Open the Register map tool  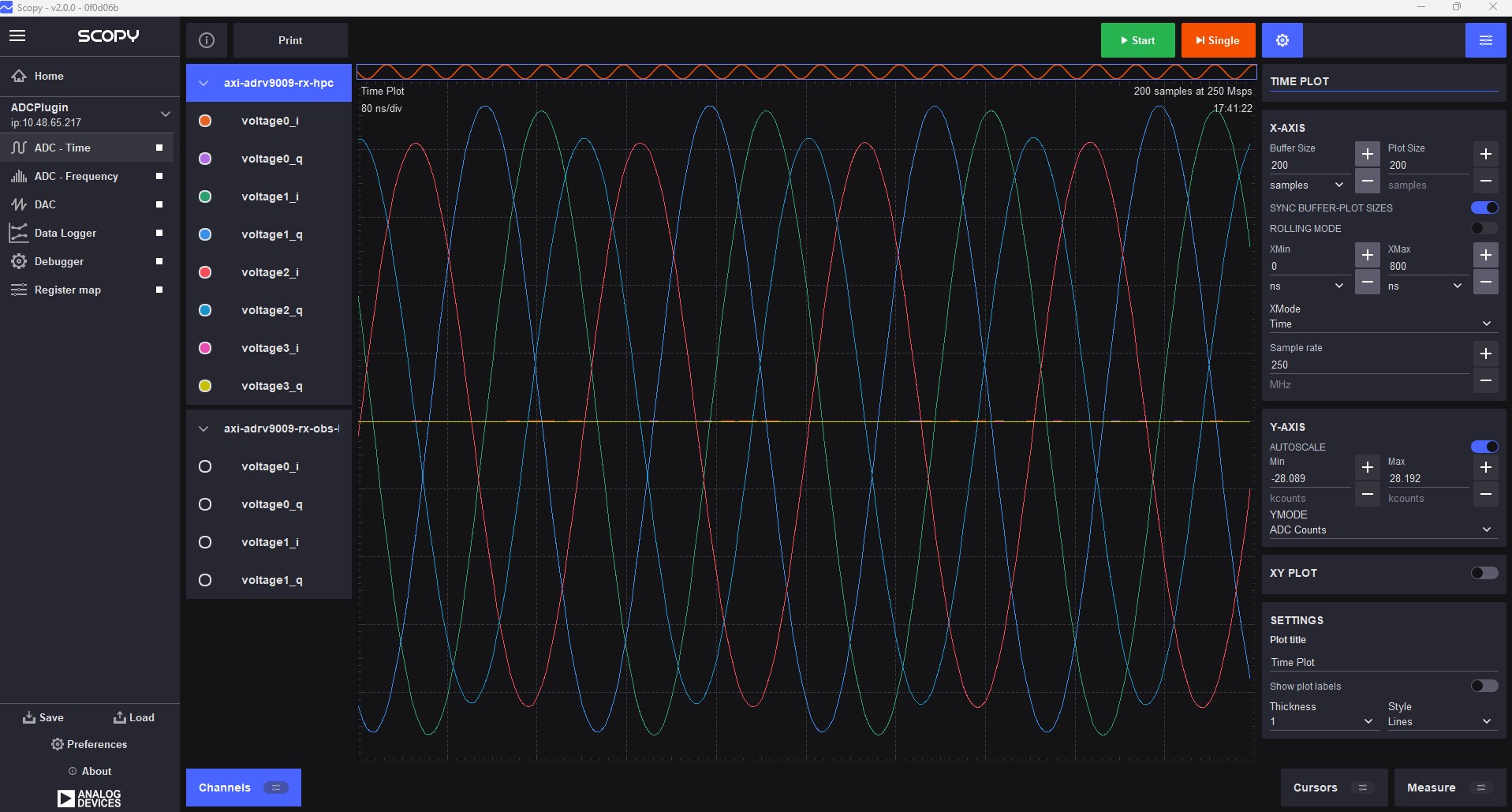pyautogui.click(x=66, y=290)
